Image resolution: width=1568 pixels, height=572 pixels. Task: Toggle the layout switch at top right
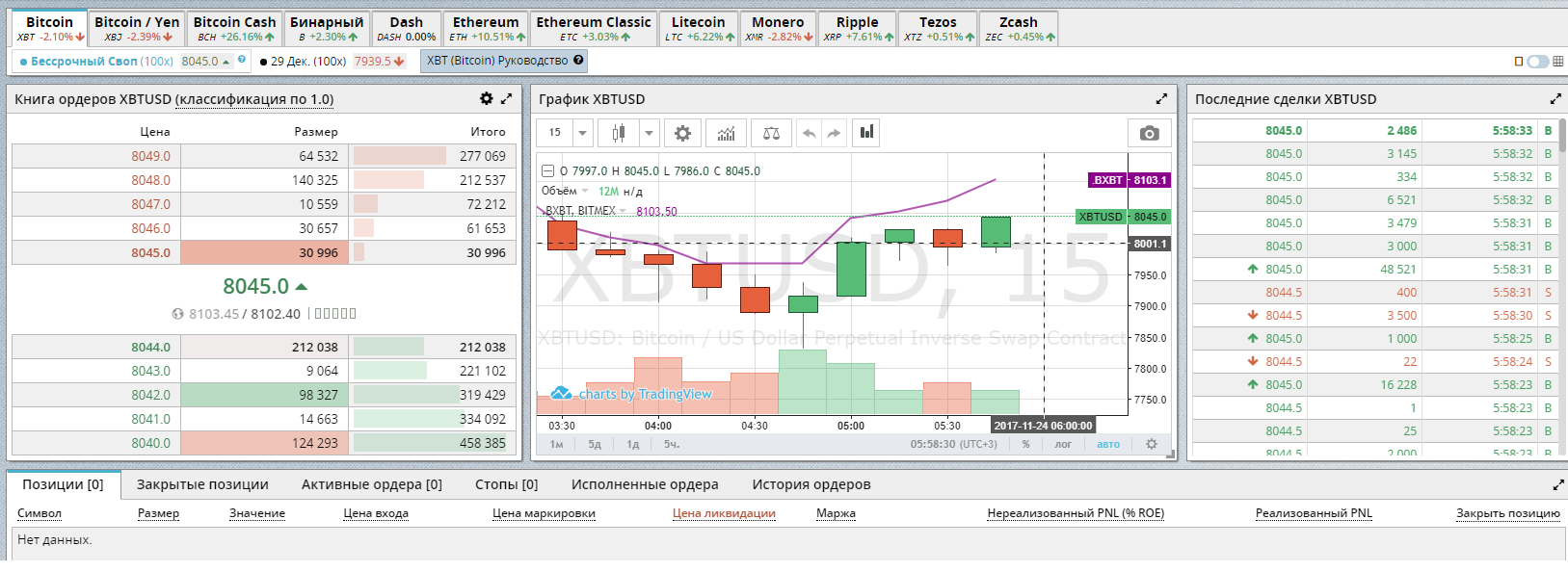tap(1538, 62)
